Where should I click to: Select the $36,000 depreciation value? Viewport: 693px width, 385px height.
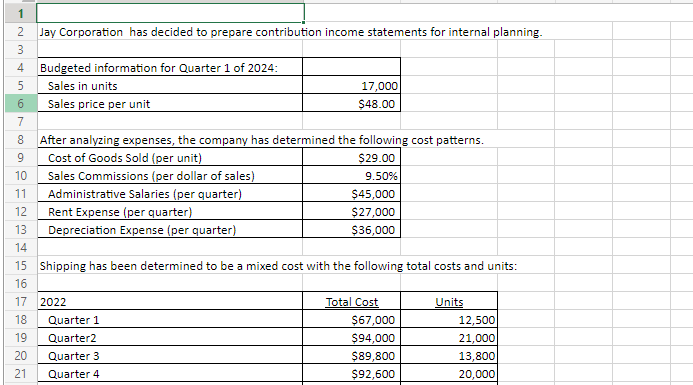click(351, 230)
